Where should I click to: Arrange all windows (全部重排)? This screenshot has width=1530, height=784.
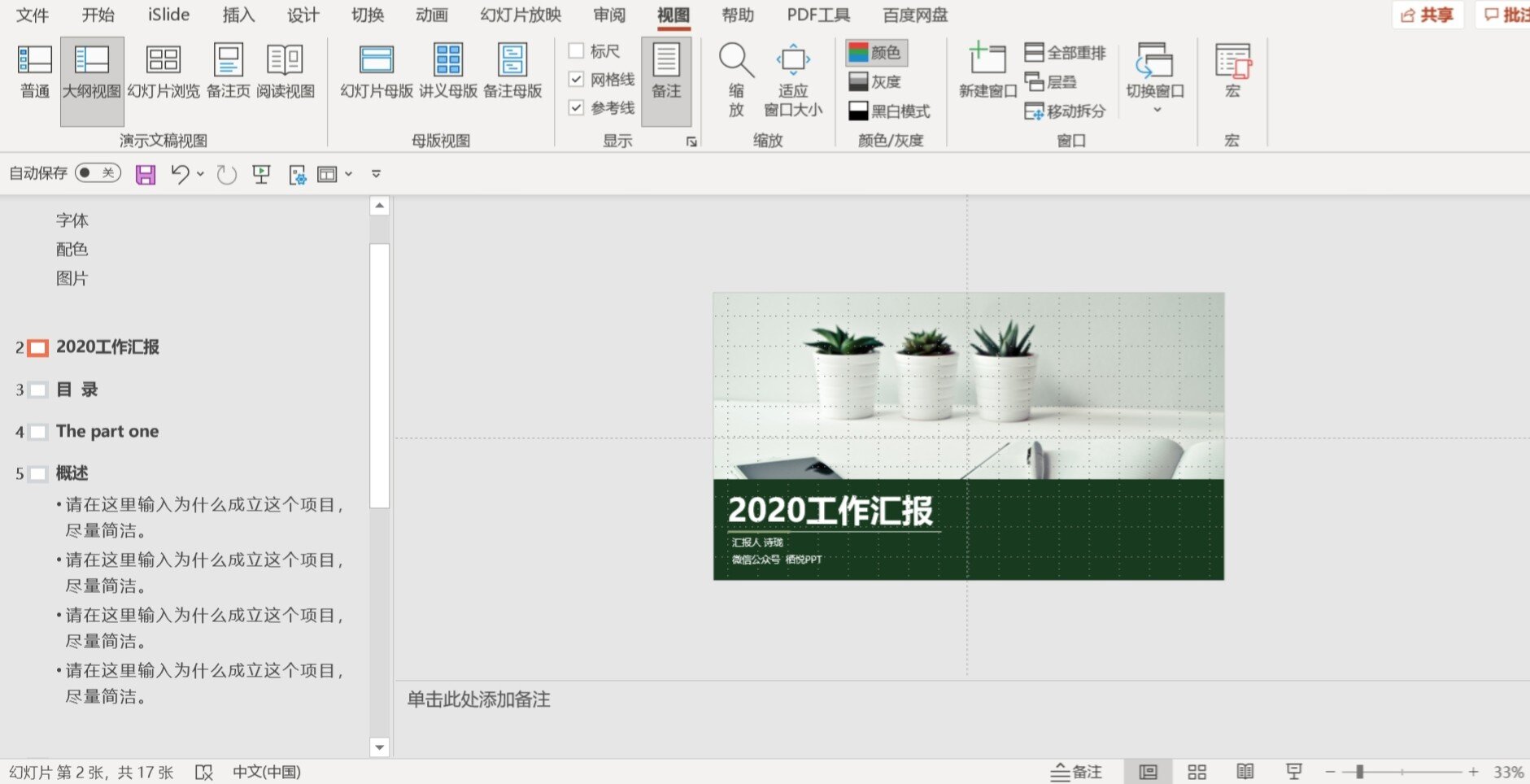[x=1065, y=53]
